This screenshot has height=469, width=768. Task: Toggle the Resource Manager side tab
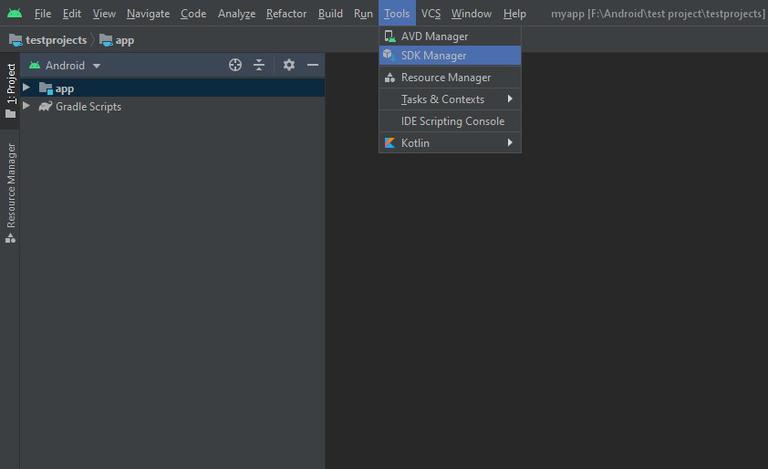tap(10, 193)
